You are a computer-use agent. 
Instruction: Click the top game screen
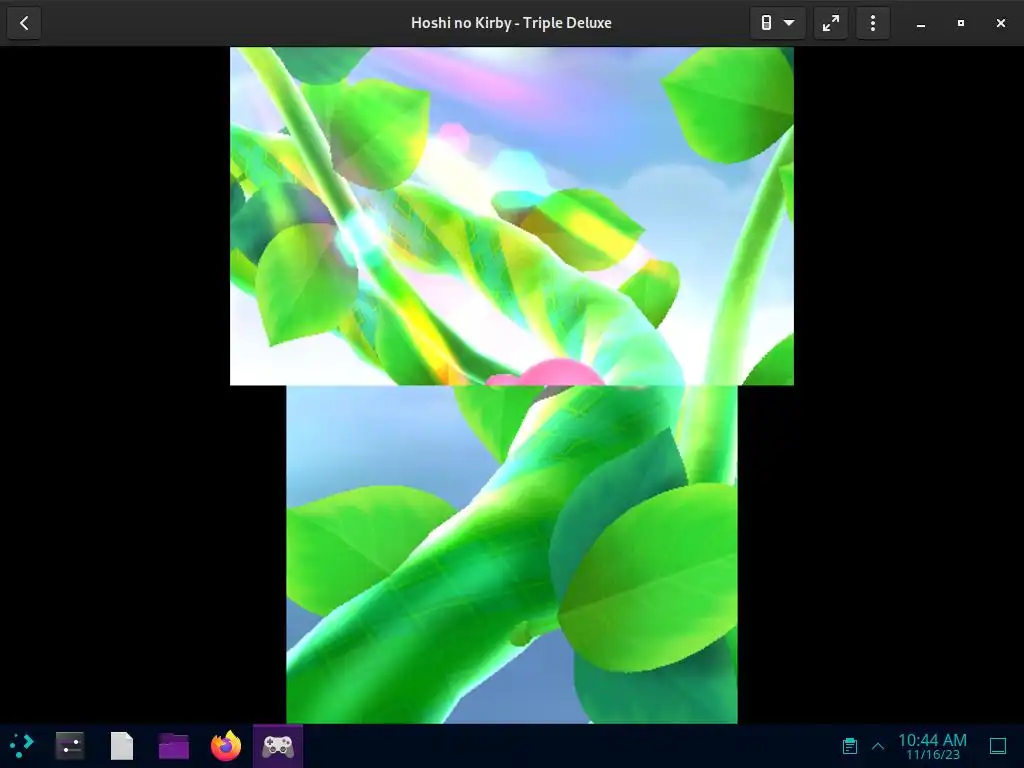512,216
